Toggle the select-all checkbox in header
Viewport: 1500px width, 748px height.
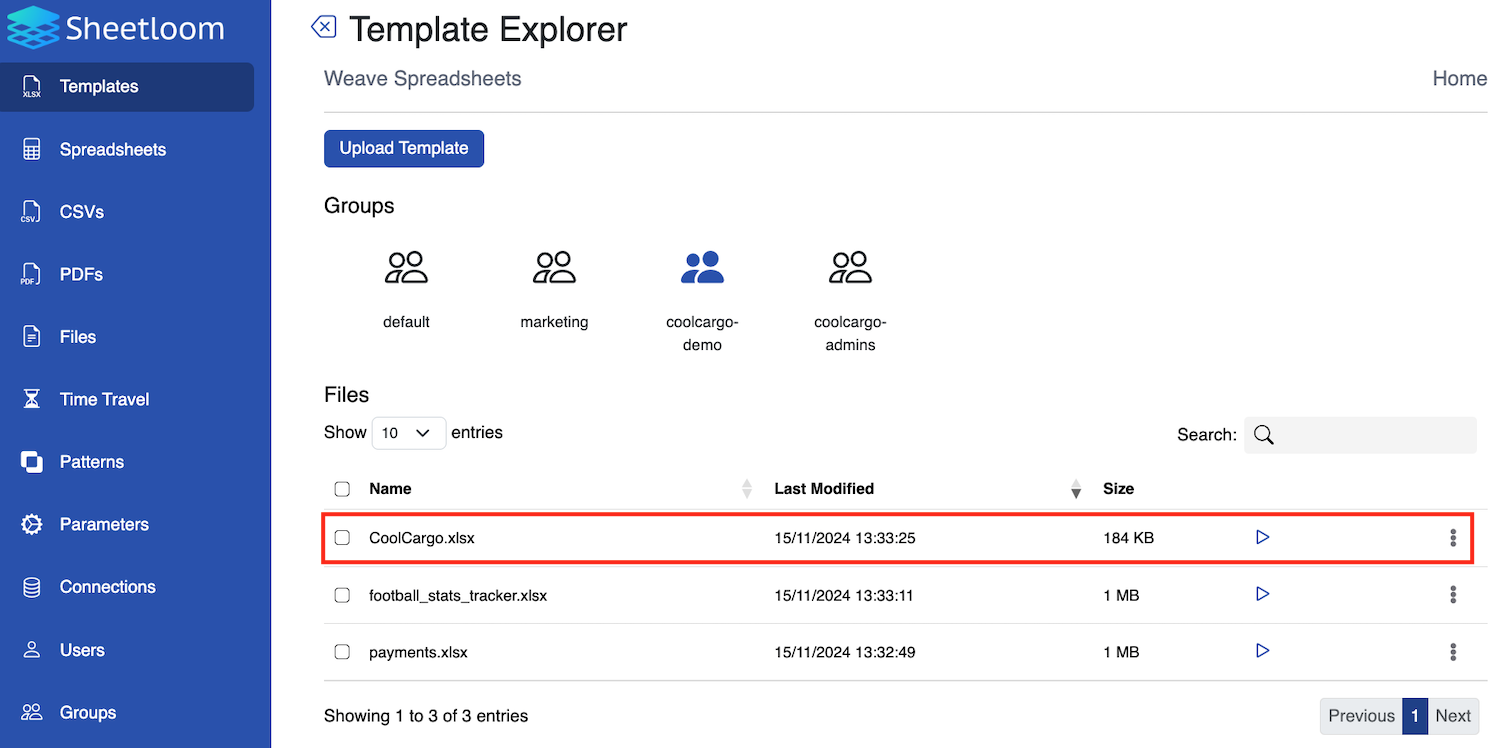coord(342,489)
